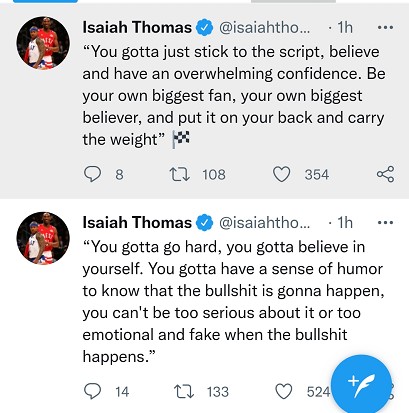Reply to the 'You gotta go hard' tweet
409x413 pixels.
[92, 391]
